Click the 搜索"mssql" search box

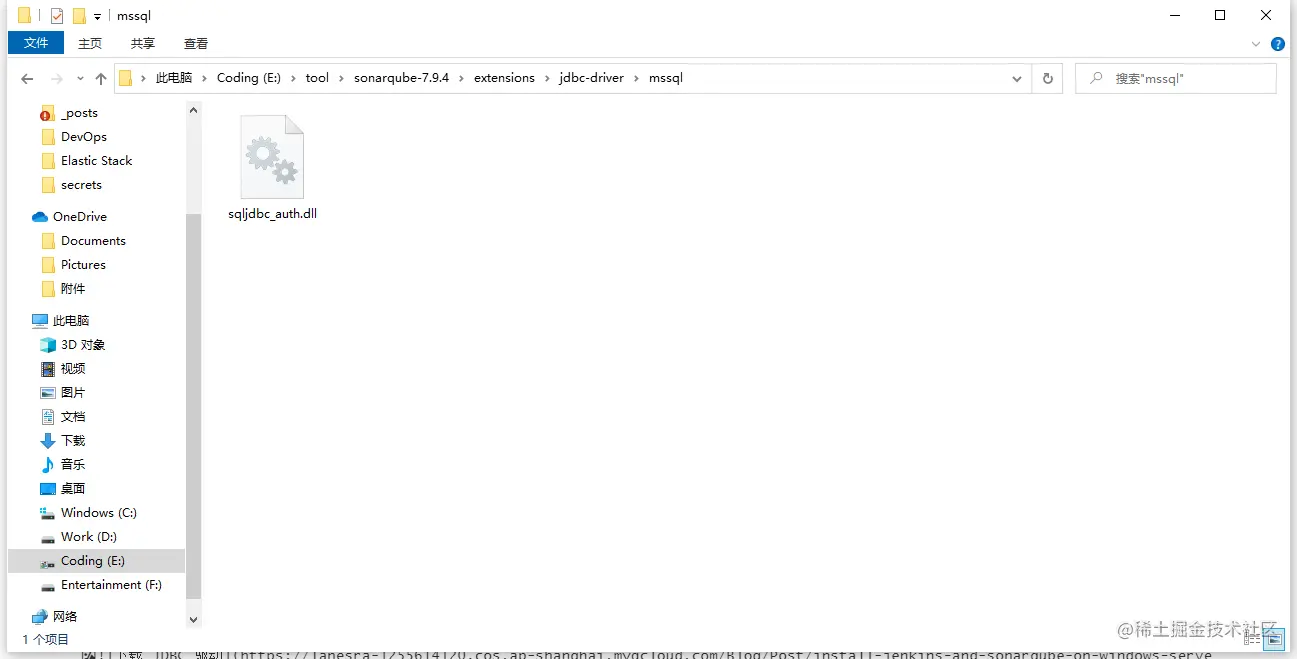(1176, 79)
